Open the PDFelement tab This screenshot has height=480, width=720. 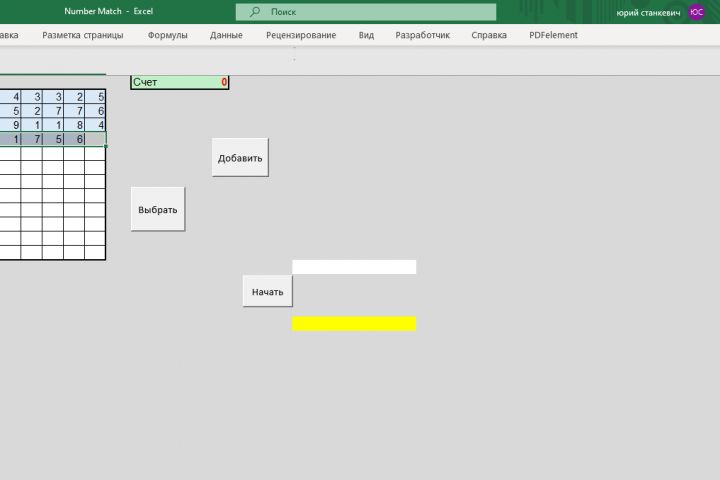[x=553, y=35]
